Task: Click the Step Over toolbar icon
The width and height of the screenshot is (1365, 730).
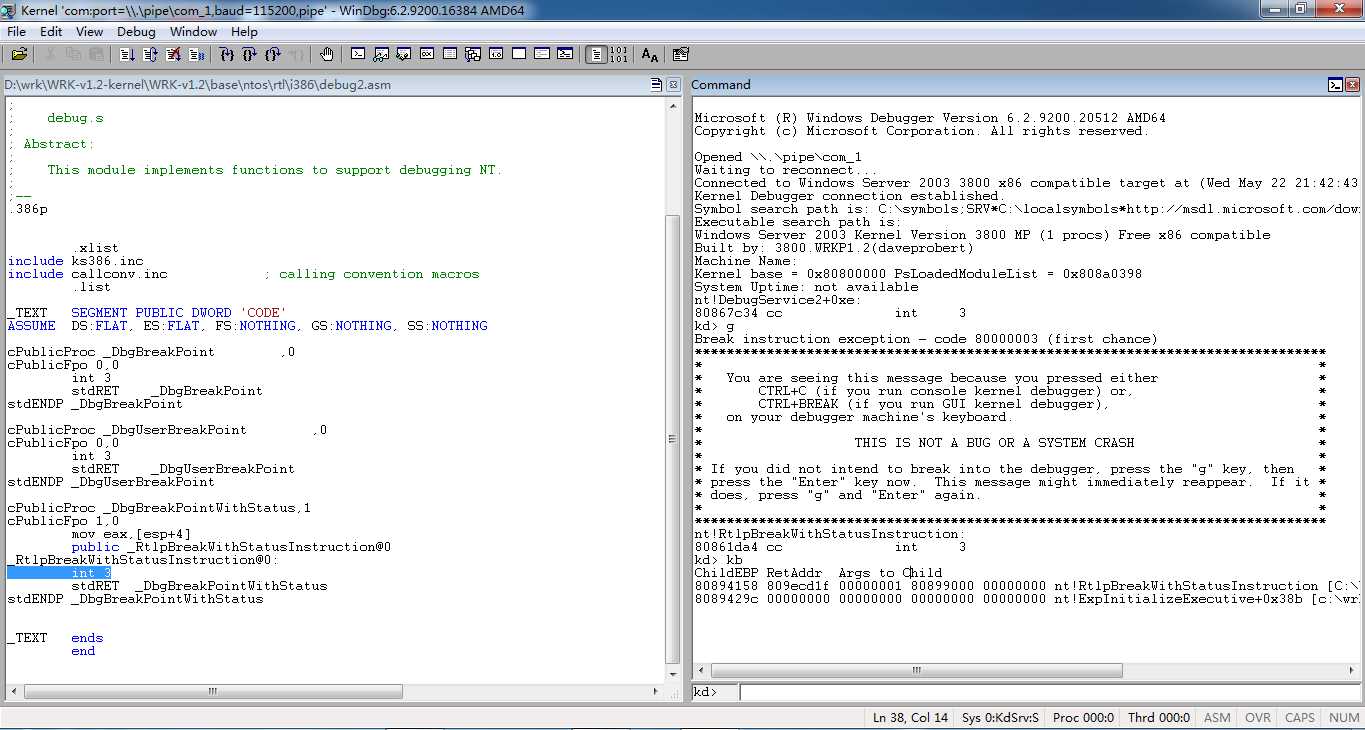Action: [x=249, y=54]
